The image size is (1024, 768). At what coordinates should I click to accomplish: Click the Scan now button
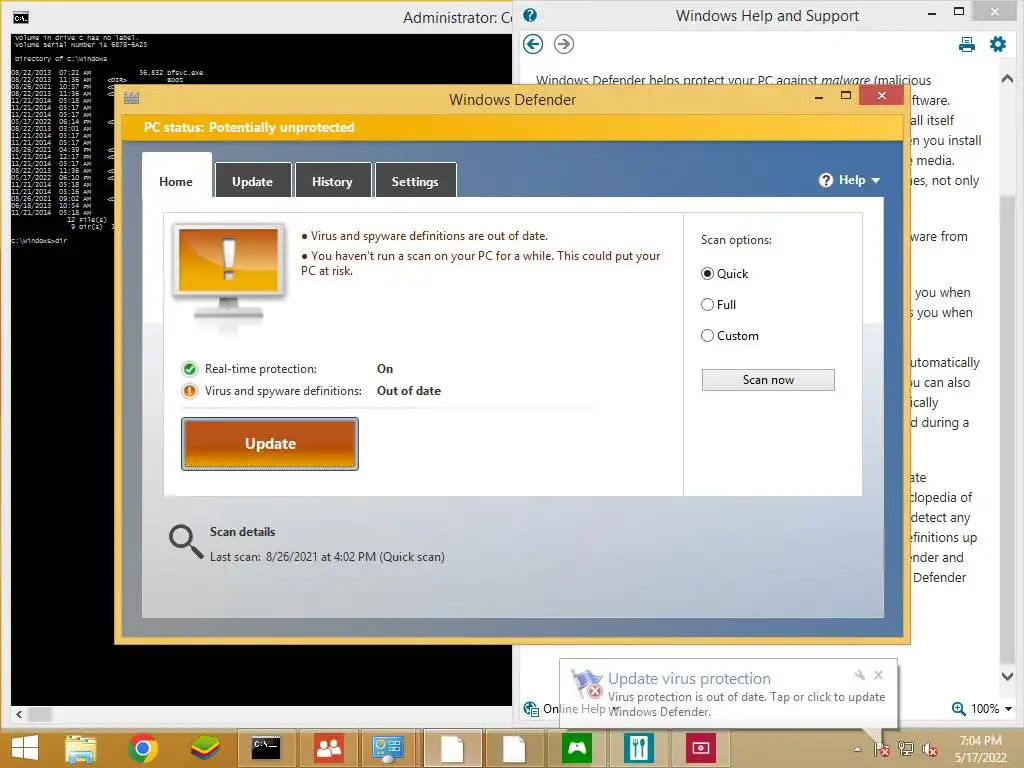(x=768, y=380)
